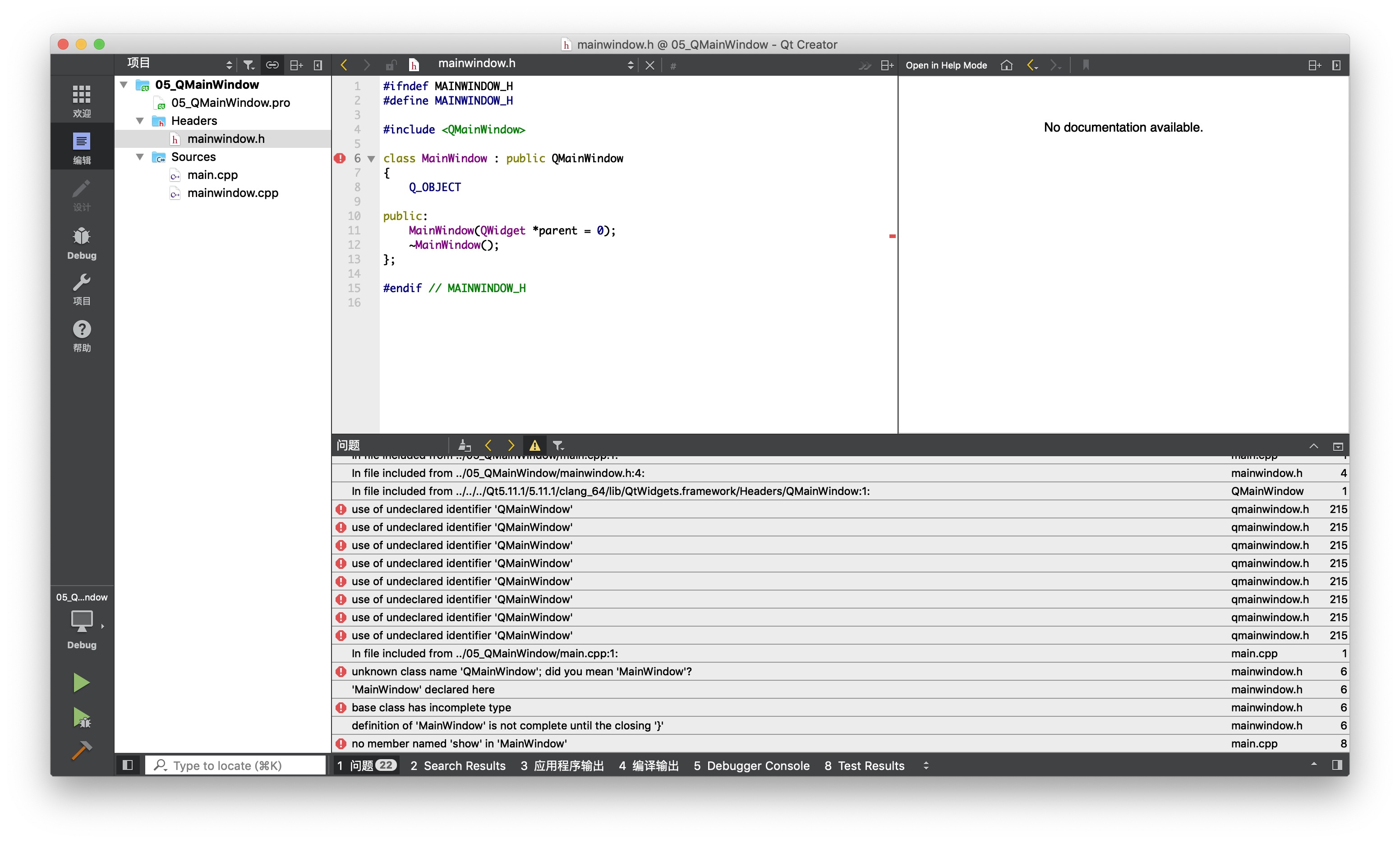Viewport: 1400px width, 843px height.
Task: Close the mainwindow.h document
Action: 650,65
